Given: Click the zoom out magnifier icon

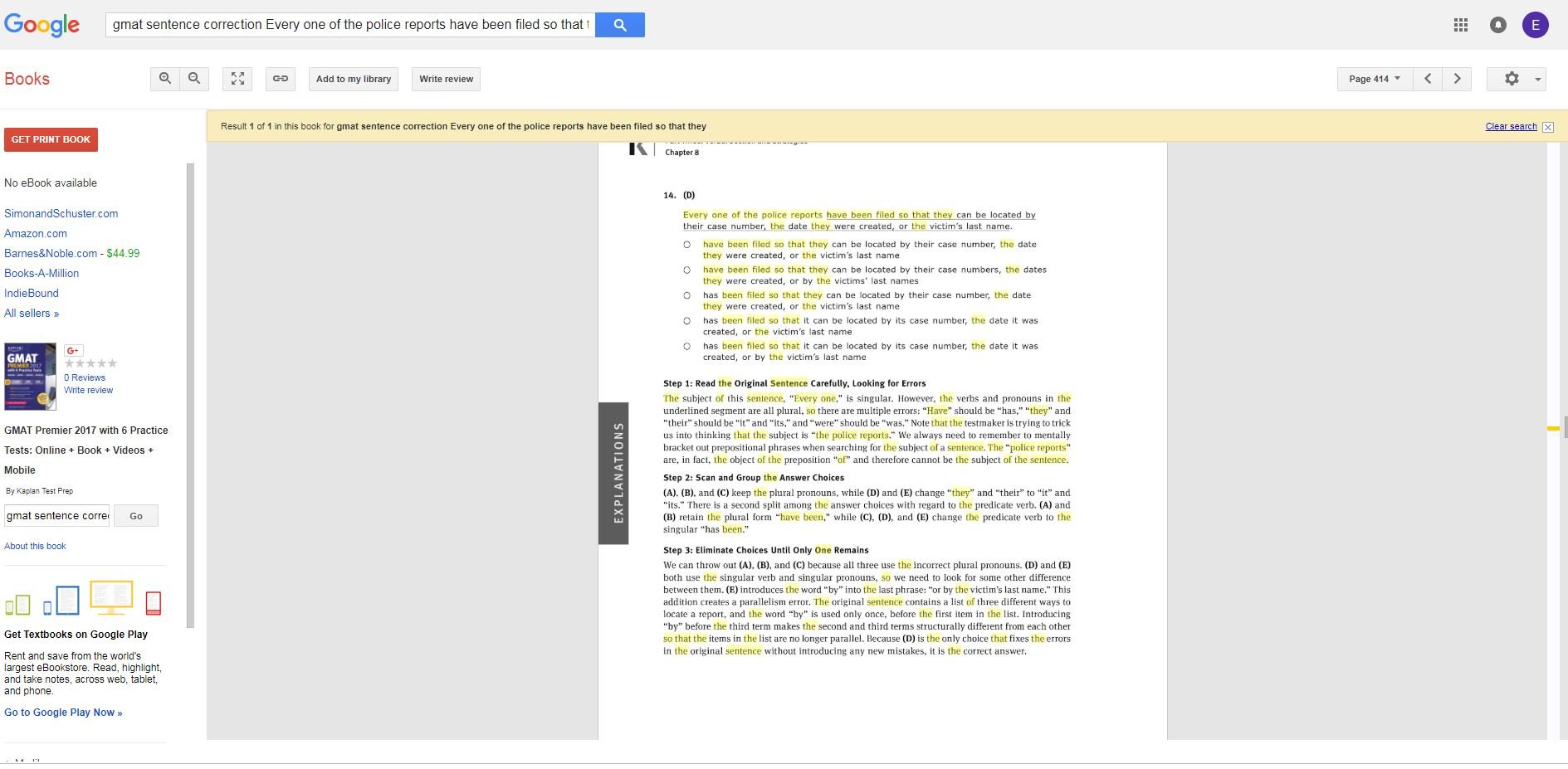Looking at the screenshot, I should tap(194, 79).
